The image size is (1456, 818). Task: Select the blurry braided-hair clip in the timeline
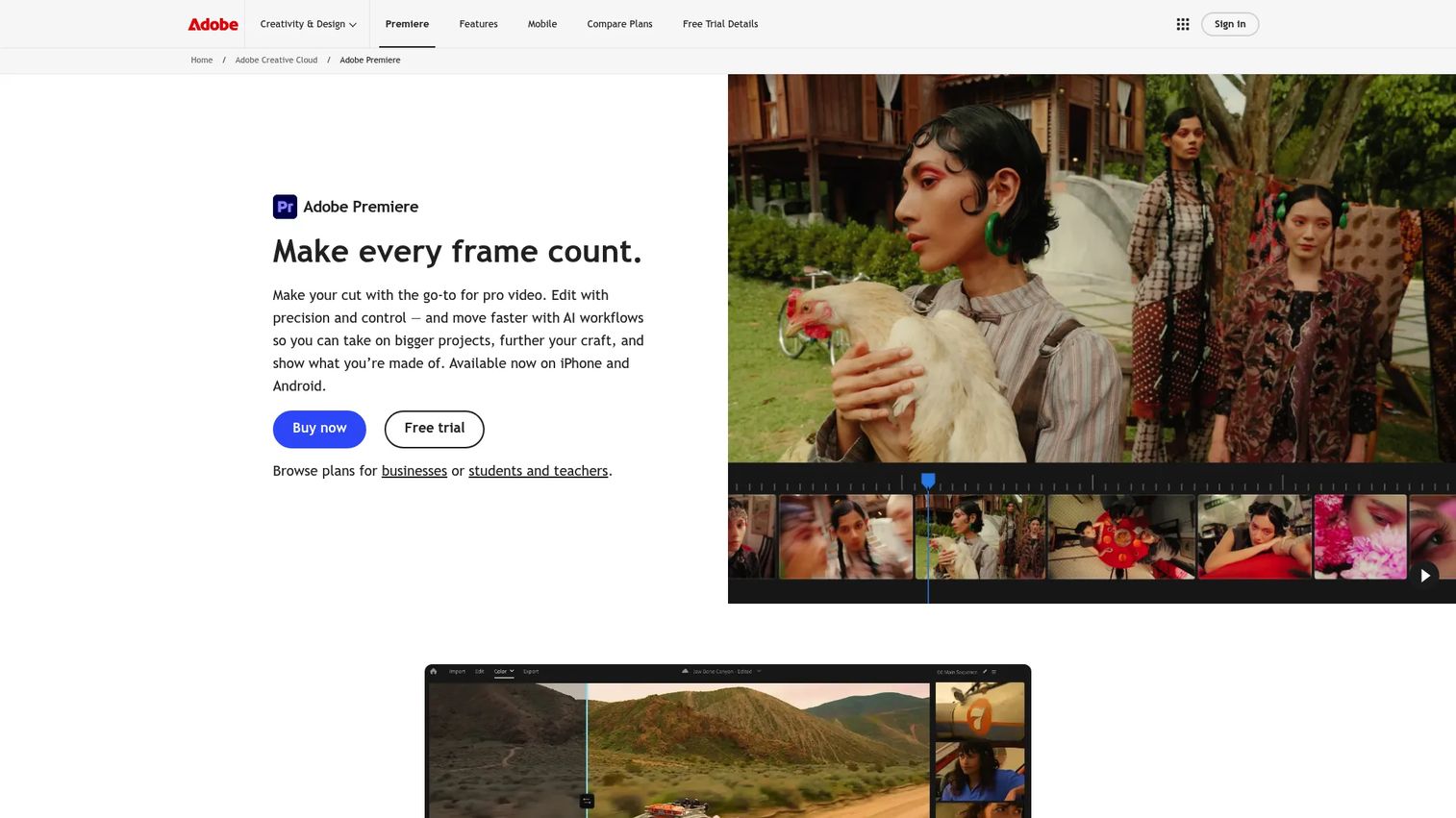click(x=845, y=536)
